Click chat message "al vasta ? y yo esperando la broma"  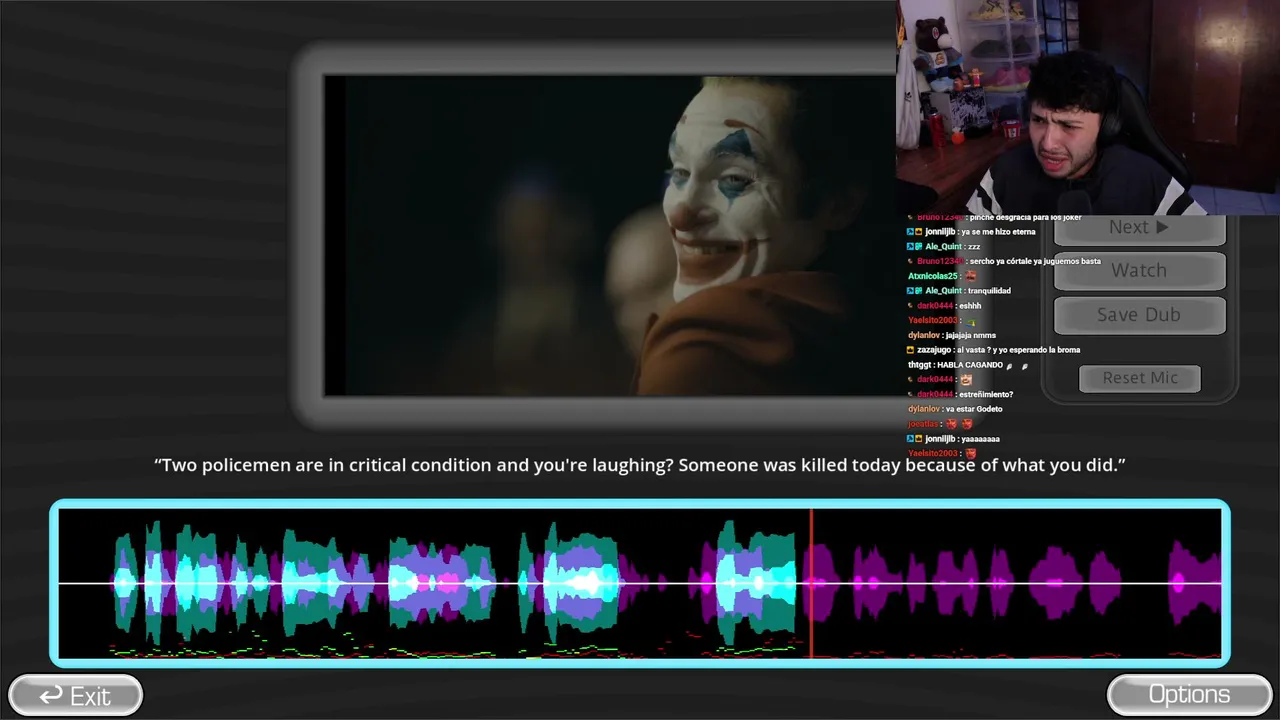coord(1018,350)
